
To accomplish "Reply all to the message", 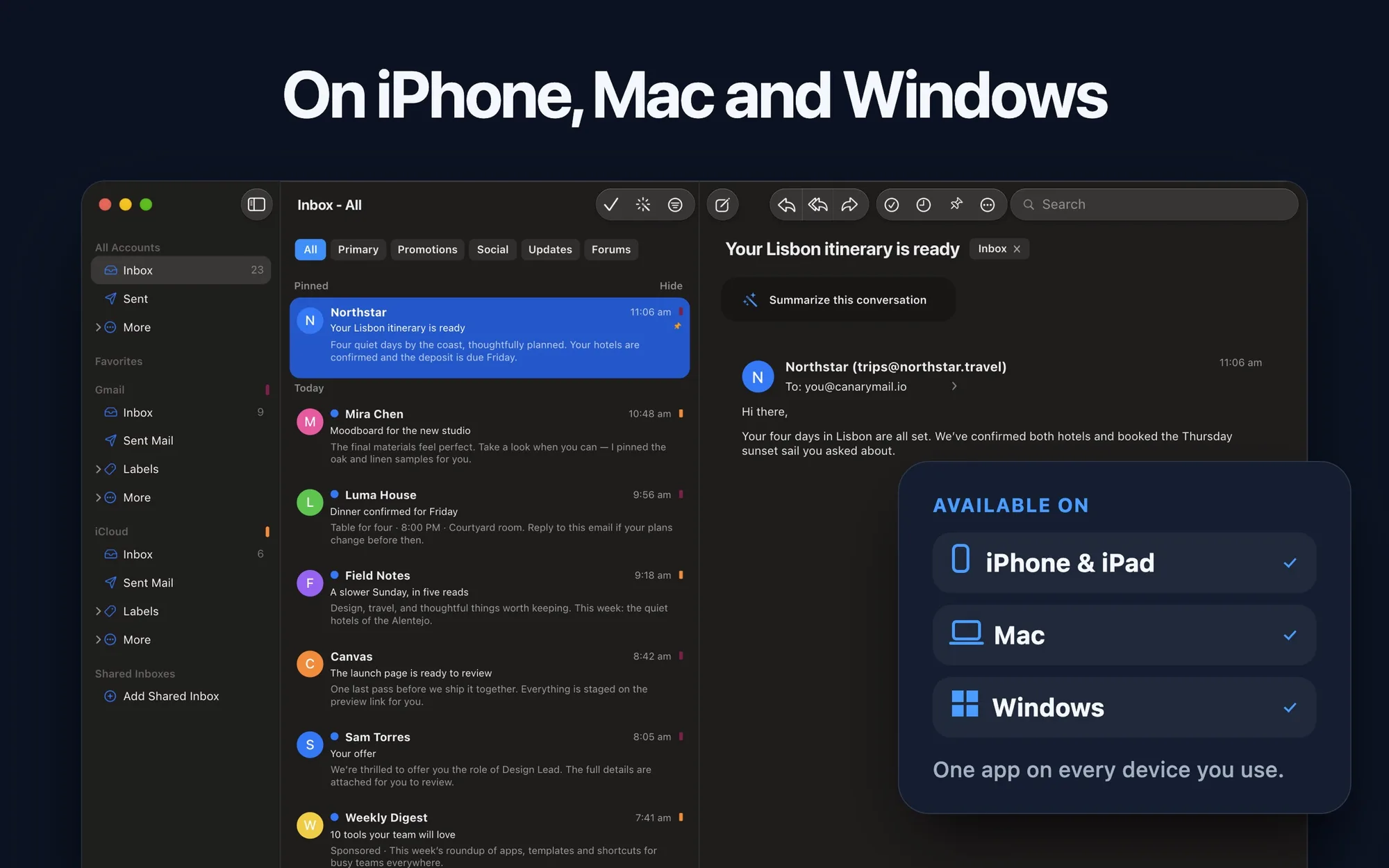I will pos(818,204).
